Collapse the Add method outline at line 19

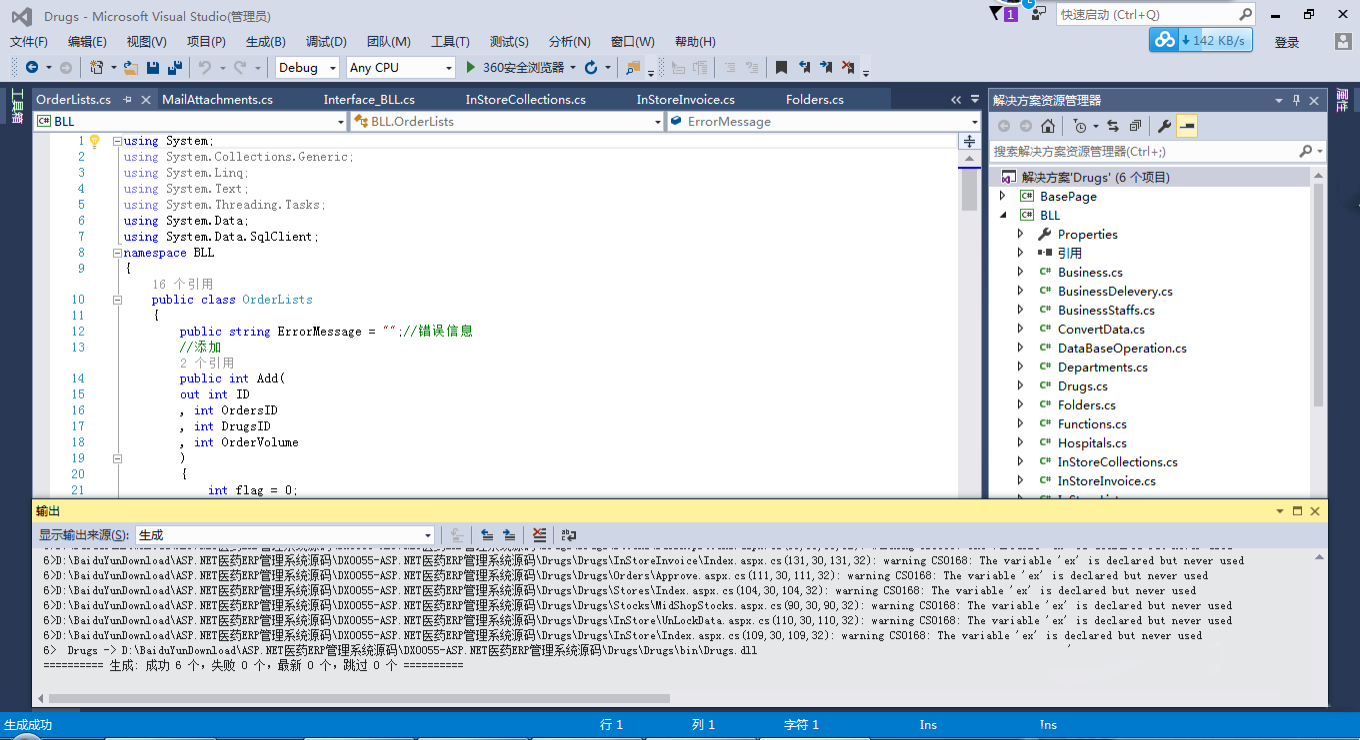click(117, 458)
